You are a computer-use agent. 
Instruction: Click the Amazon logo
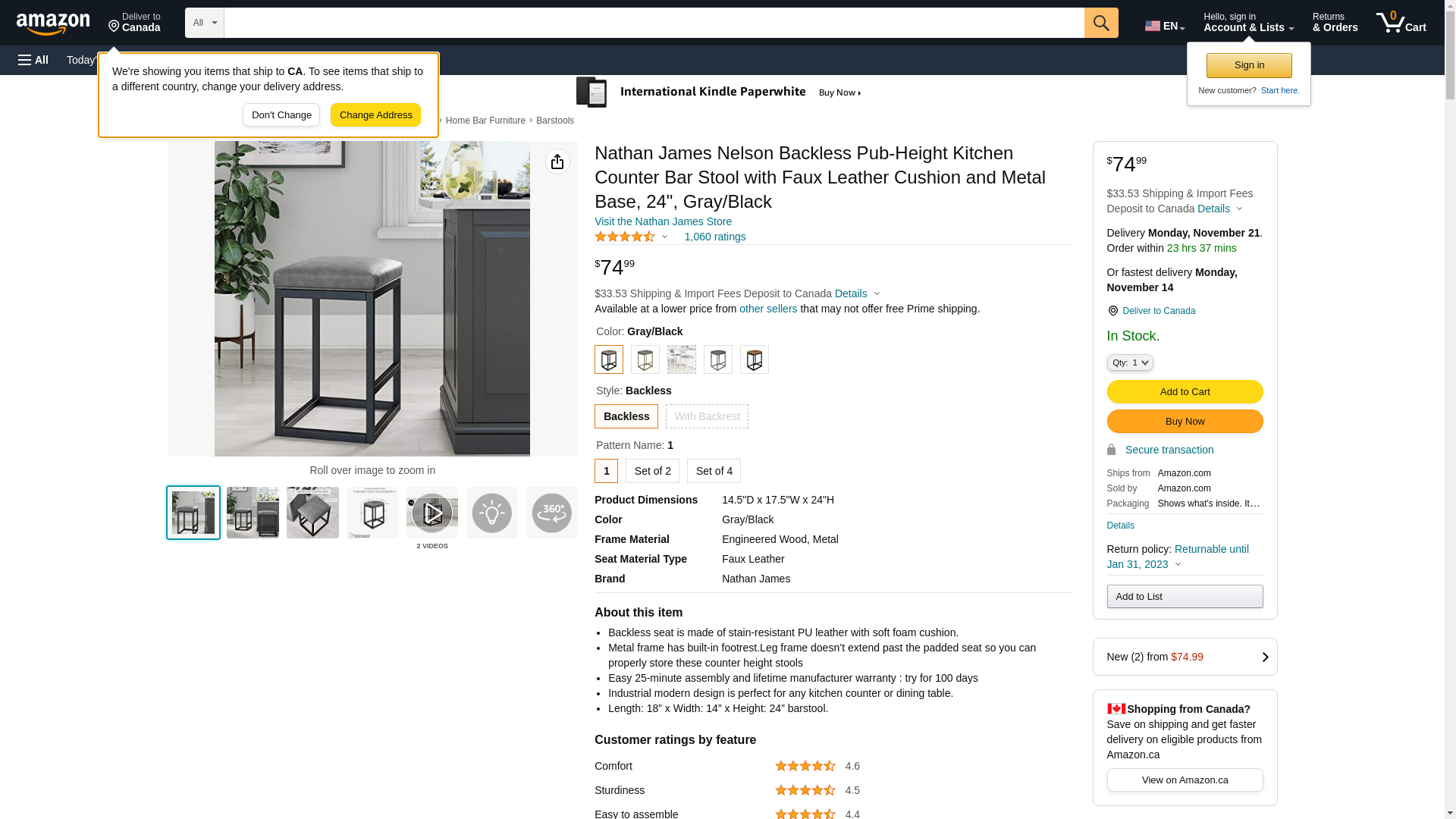pos(53,24)
